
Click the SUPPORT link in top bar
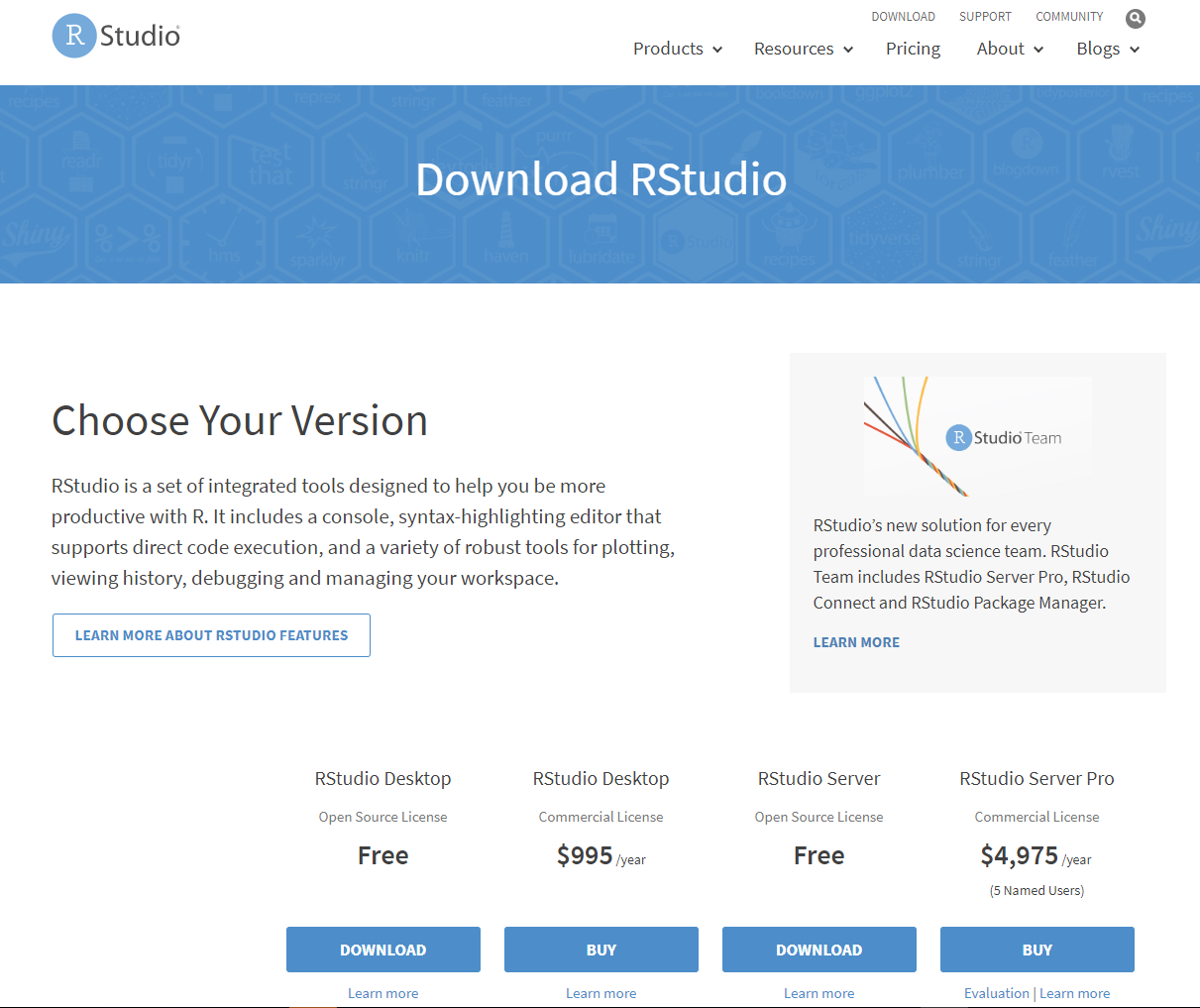pos(985,17)
